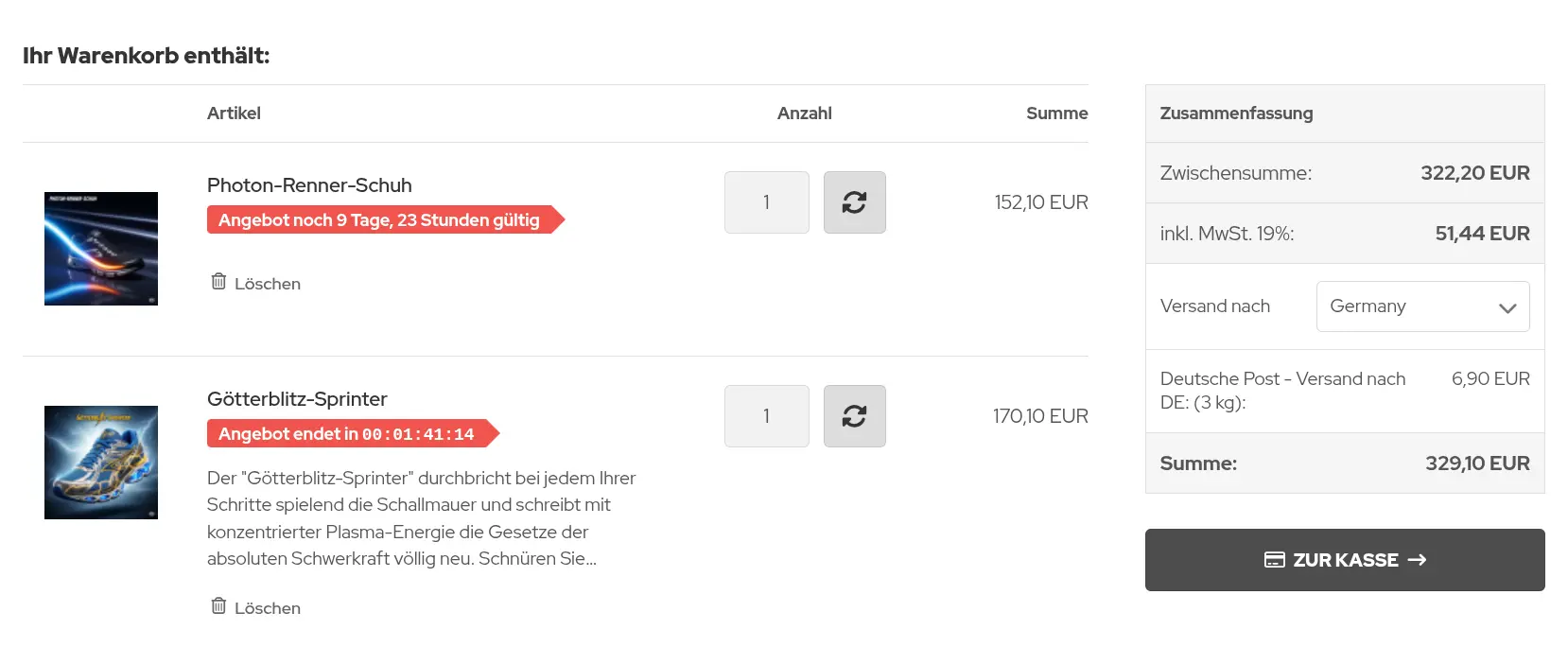
Task: Open the Götterblitz-Sprinter product thumbnail
Action: 101,463
